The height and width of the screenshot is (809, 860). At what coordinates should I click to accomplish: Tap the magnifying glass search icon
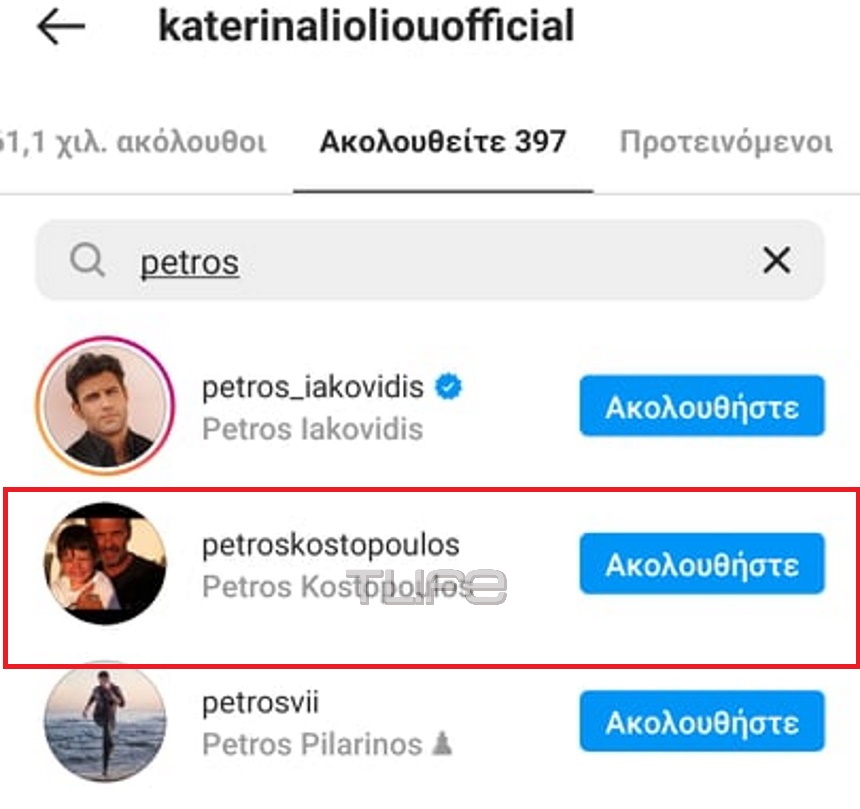[88, 262]
